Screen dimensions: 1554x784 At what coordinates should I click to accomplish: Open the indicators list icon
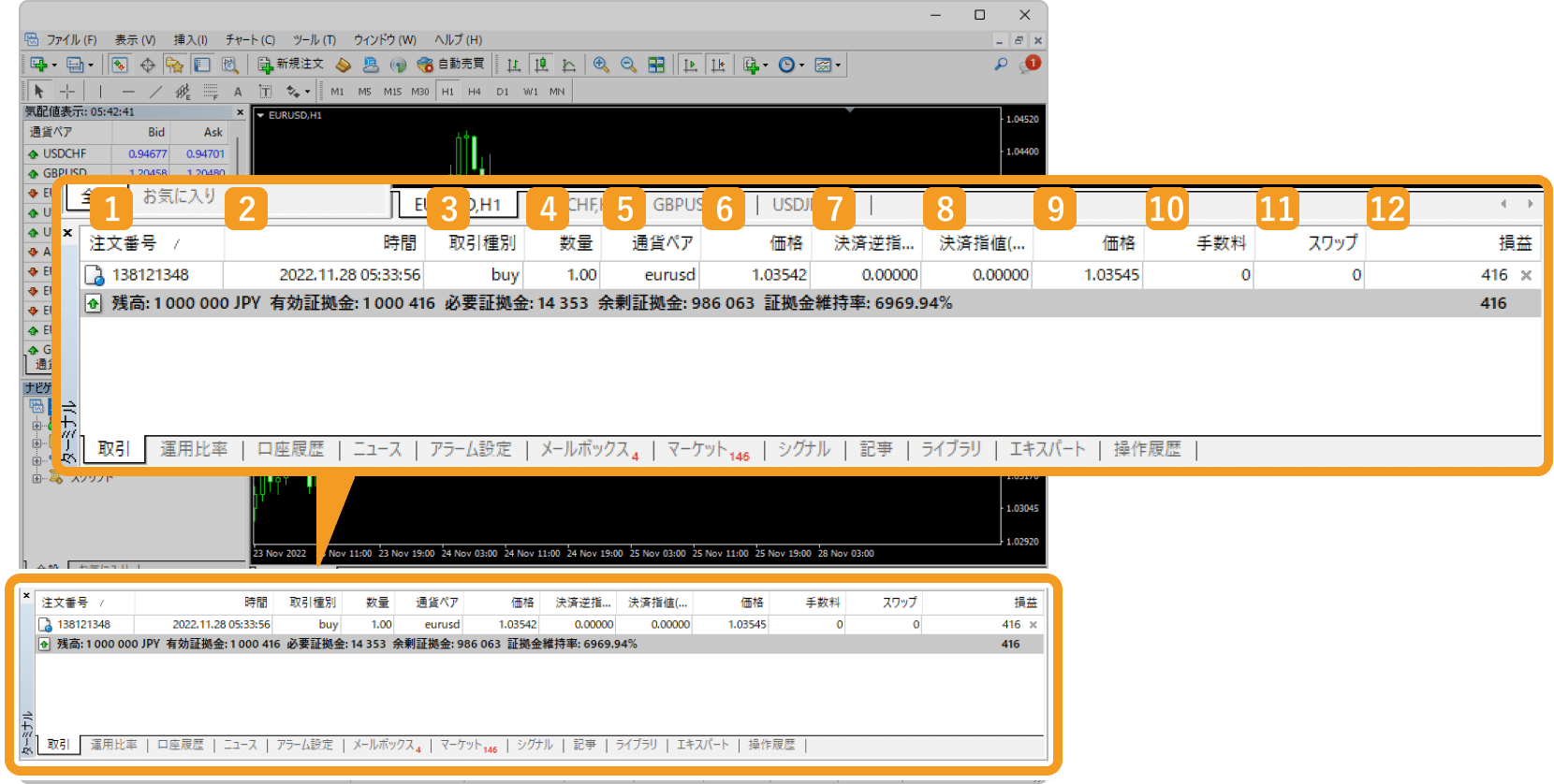point(750,65)
